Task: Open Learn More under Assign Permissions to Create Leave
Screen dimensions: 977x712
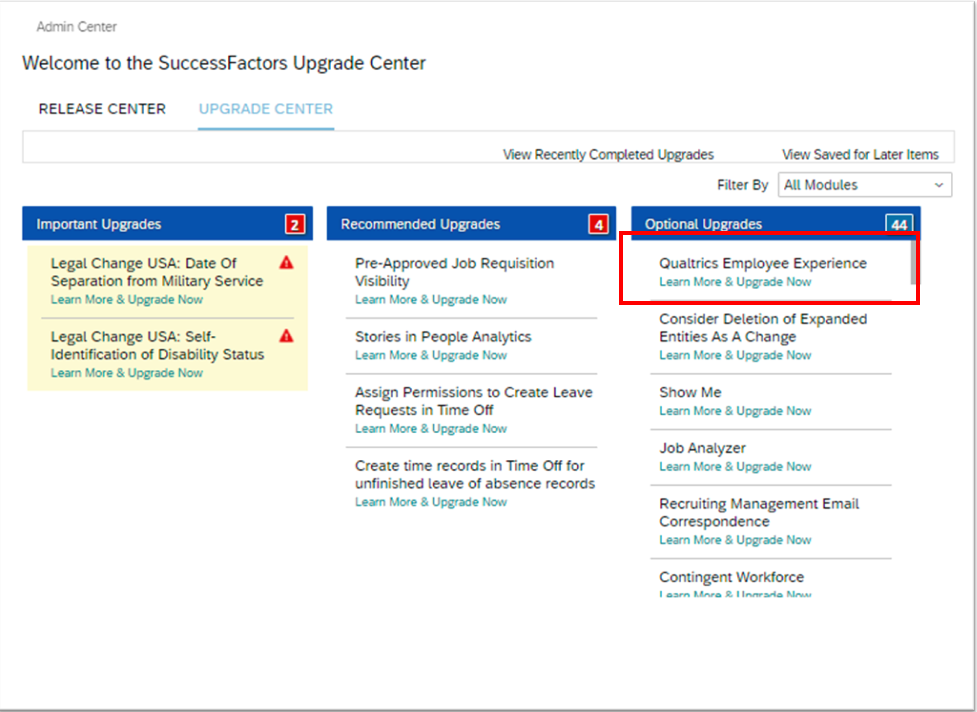Action: click(x=431, y=429)
